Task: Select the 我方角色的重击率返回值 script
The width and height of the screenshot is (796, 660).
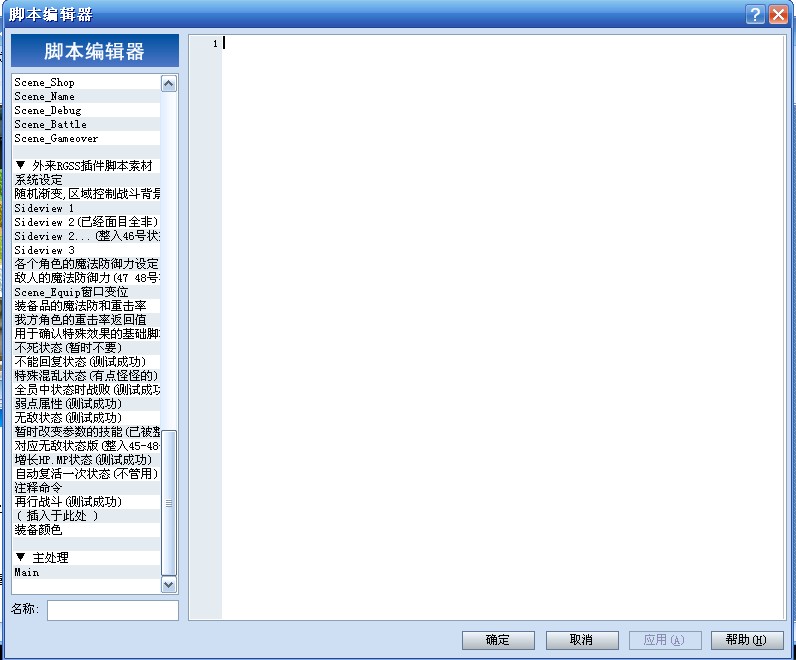Action: tap(86, 320)
